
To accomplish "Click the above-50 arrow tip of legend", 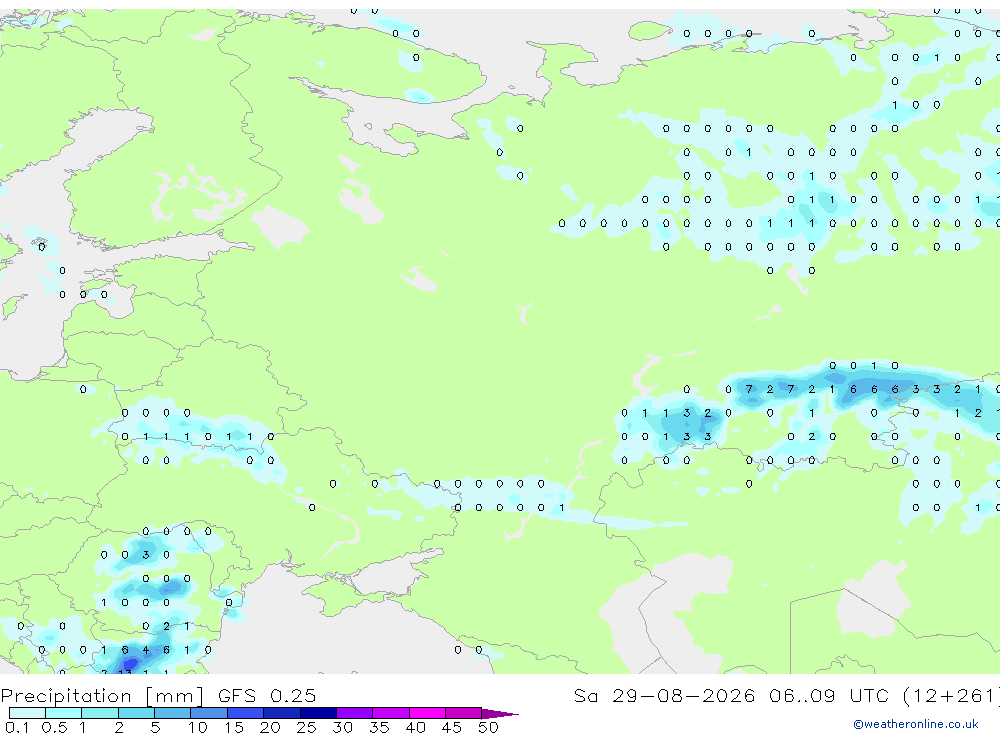I will click(x=501, y=713).
